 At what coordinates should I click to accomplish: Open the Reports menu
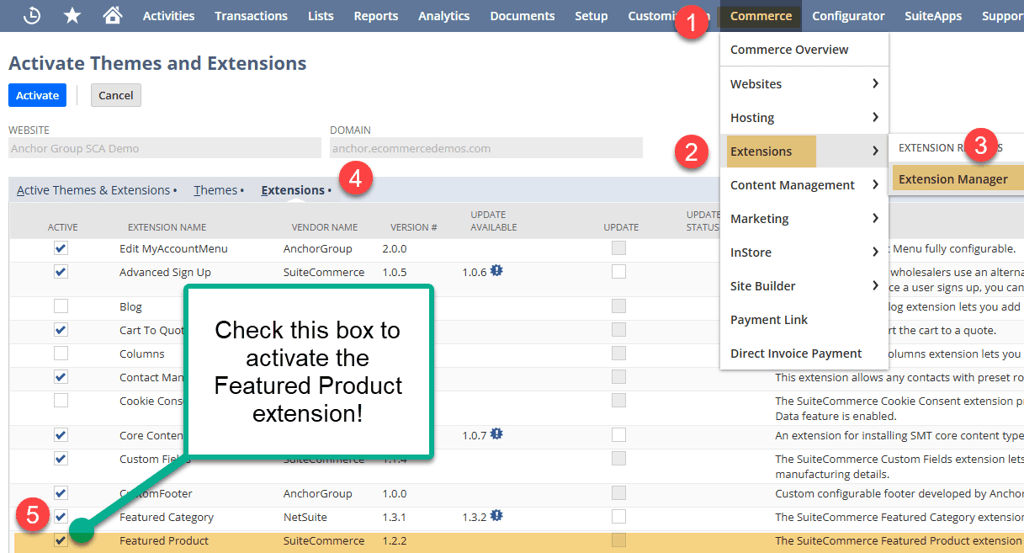[x=376, y=16]
